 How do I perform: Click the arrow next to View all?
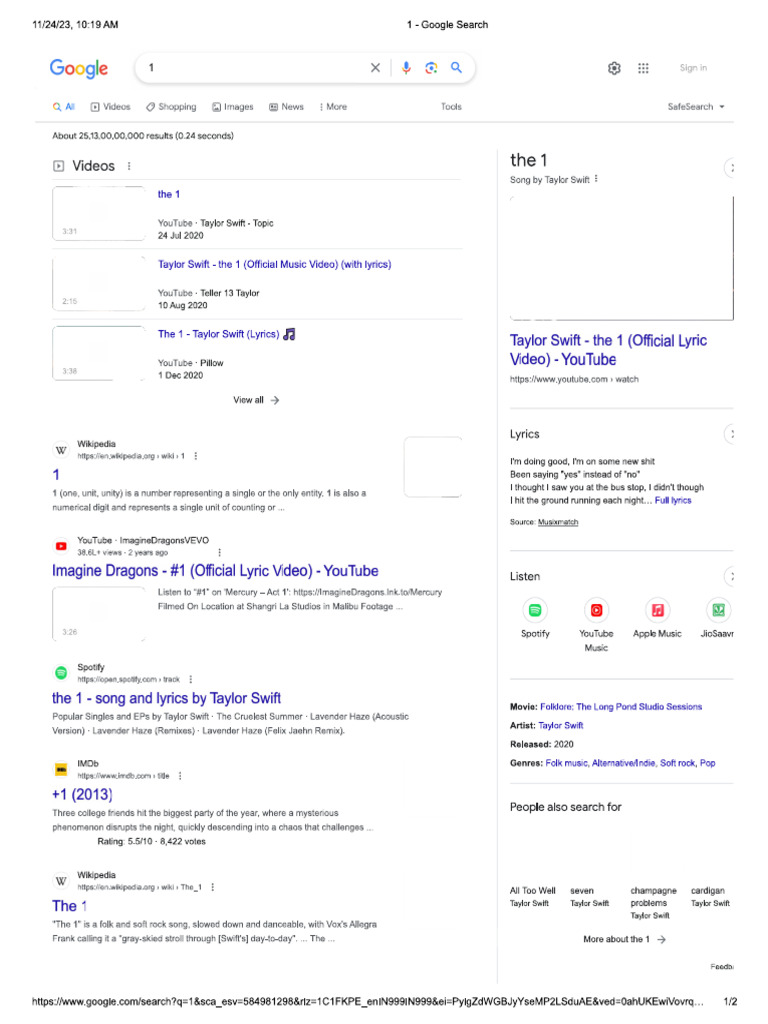[x=275, y=400]
